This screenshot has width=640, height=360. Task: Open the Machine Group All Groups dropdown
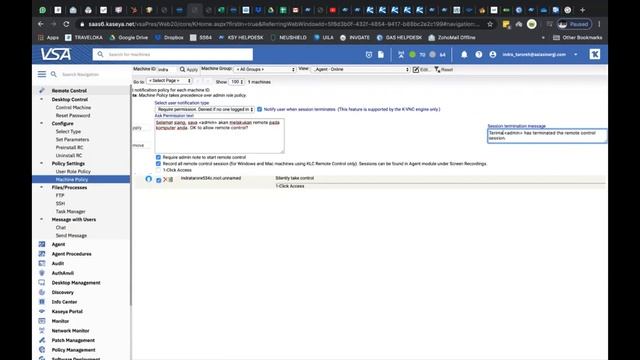[264, 69]
